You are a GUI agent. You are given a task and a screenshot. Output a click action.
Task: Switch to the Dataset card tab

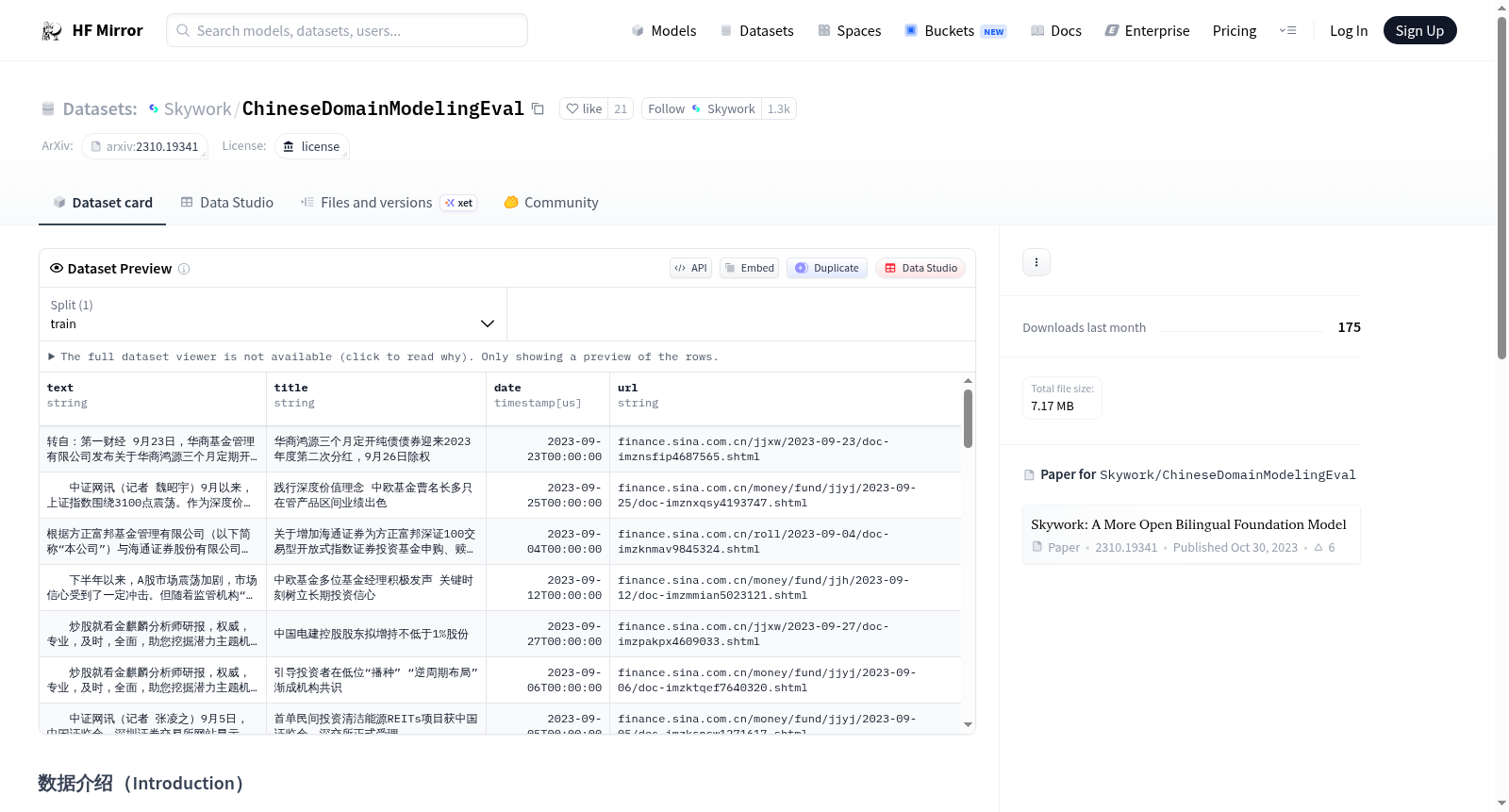[103, 203]
